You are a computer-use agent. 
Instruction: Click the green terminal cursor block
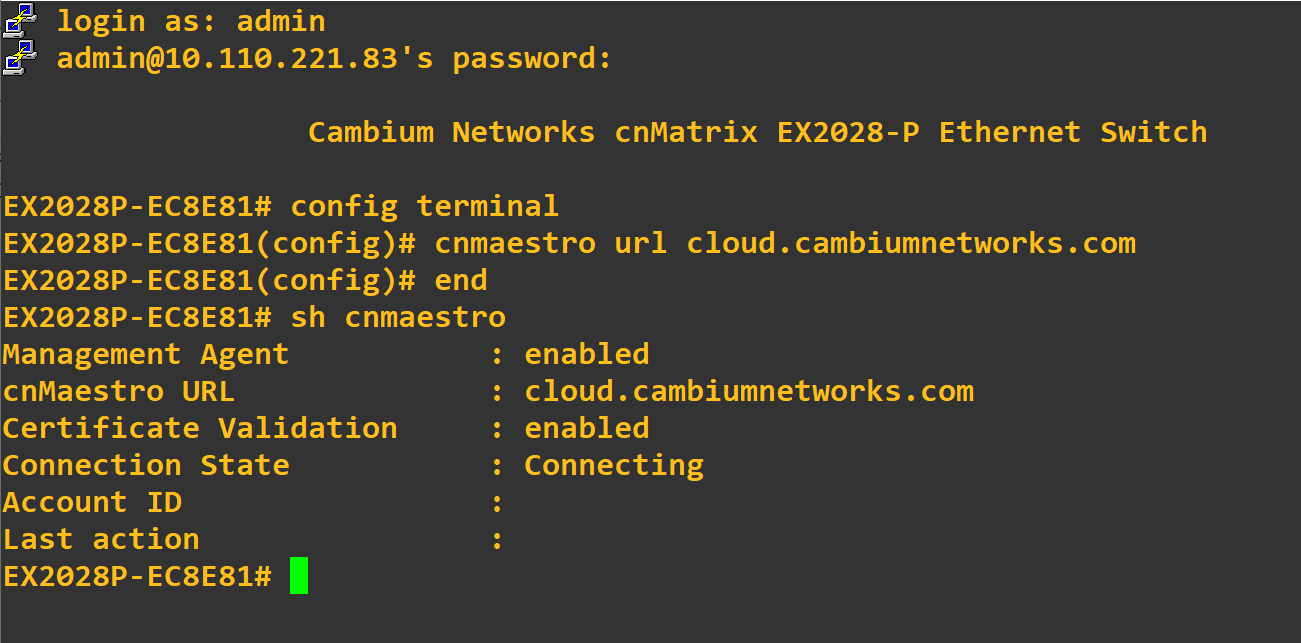(x=299, y=576)
